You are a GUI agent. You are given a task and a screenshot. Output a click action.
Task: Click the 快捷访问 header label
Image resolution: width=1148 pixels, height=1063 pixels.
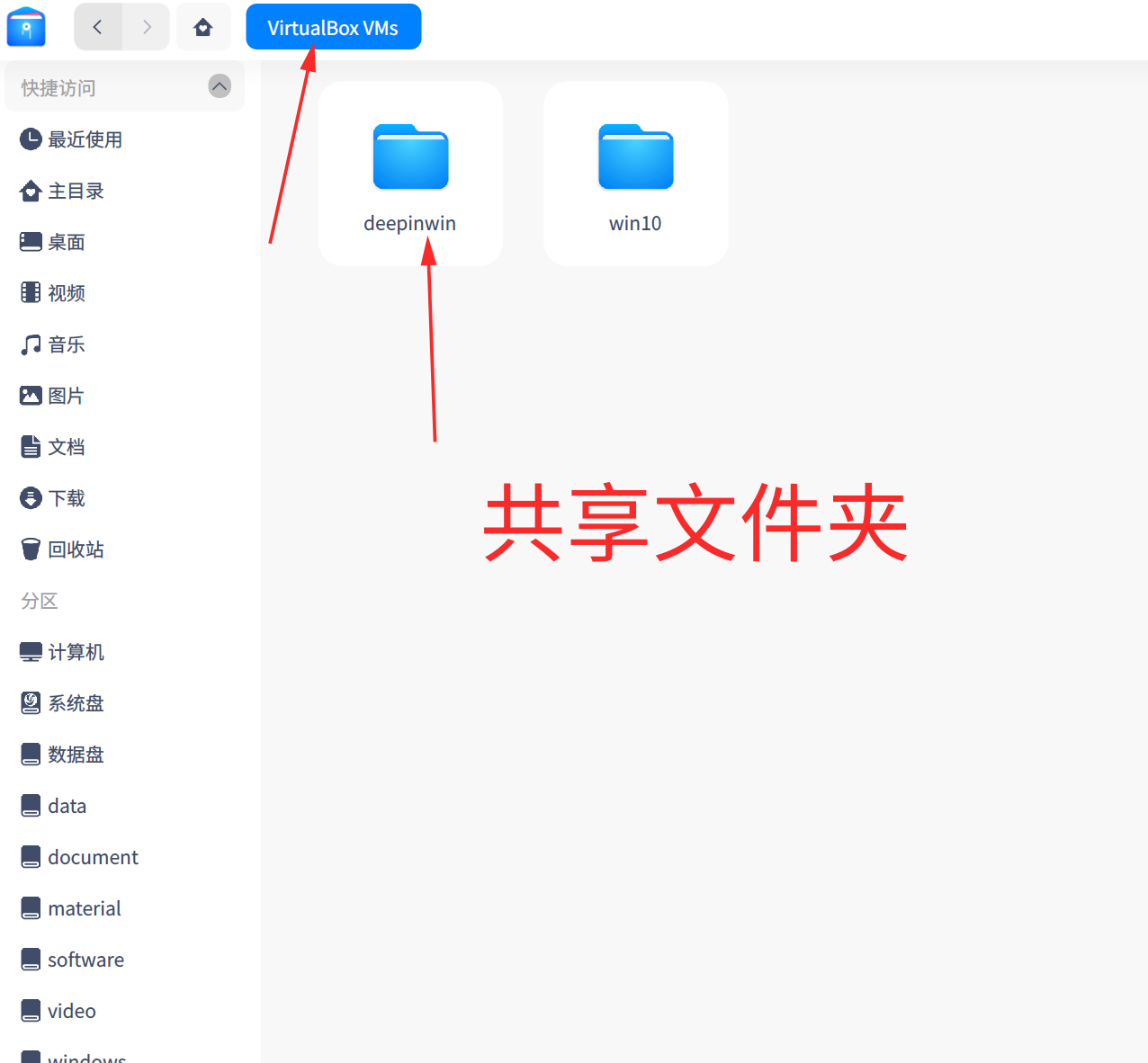pos(58,87)
